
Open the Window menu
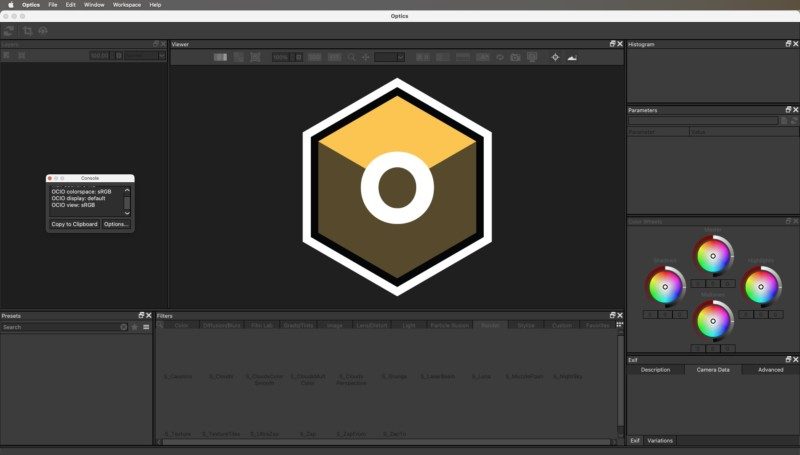point(94,5)
